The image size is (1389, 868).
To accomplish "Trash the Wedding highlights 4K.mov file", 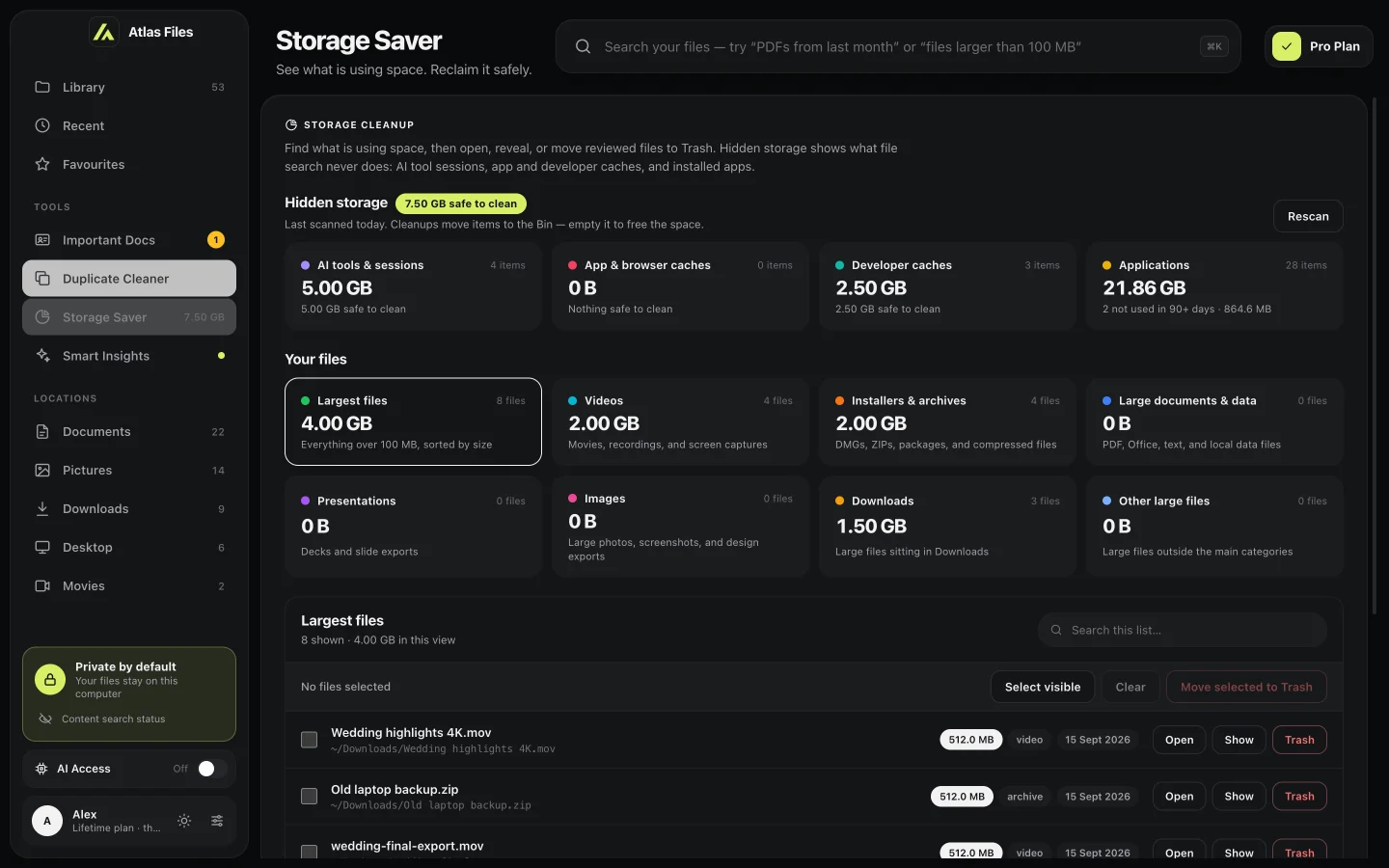I will [x=1299, y=740].
